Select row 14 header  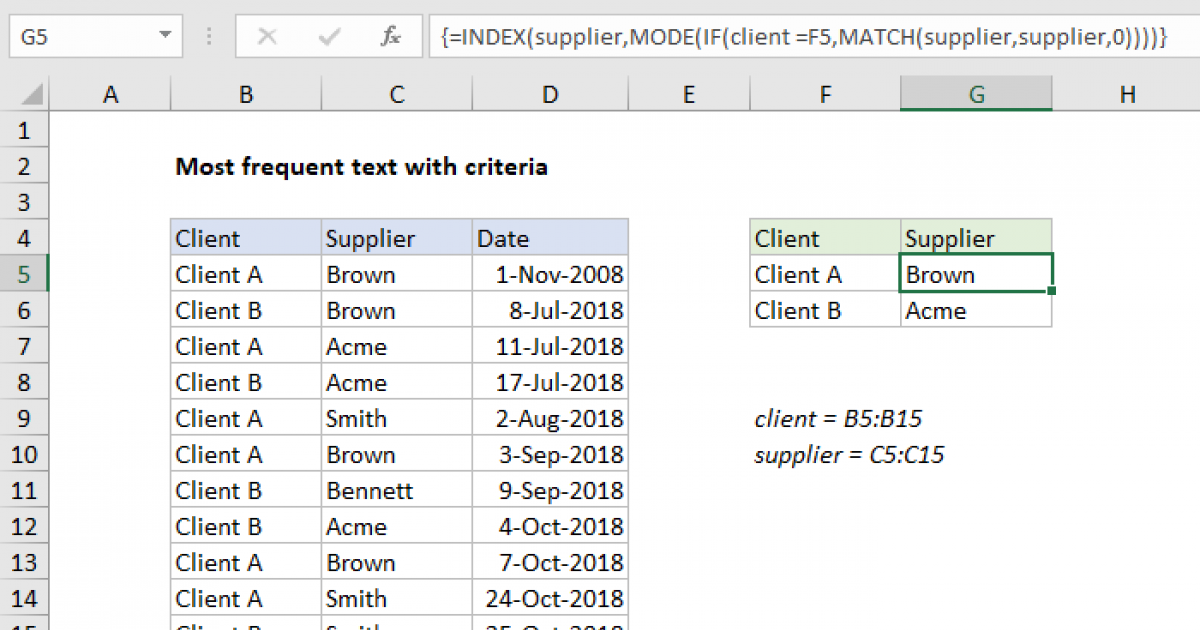(x=25, y=598)
